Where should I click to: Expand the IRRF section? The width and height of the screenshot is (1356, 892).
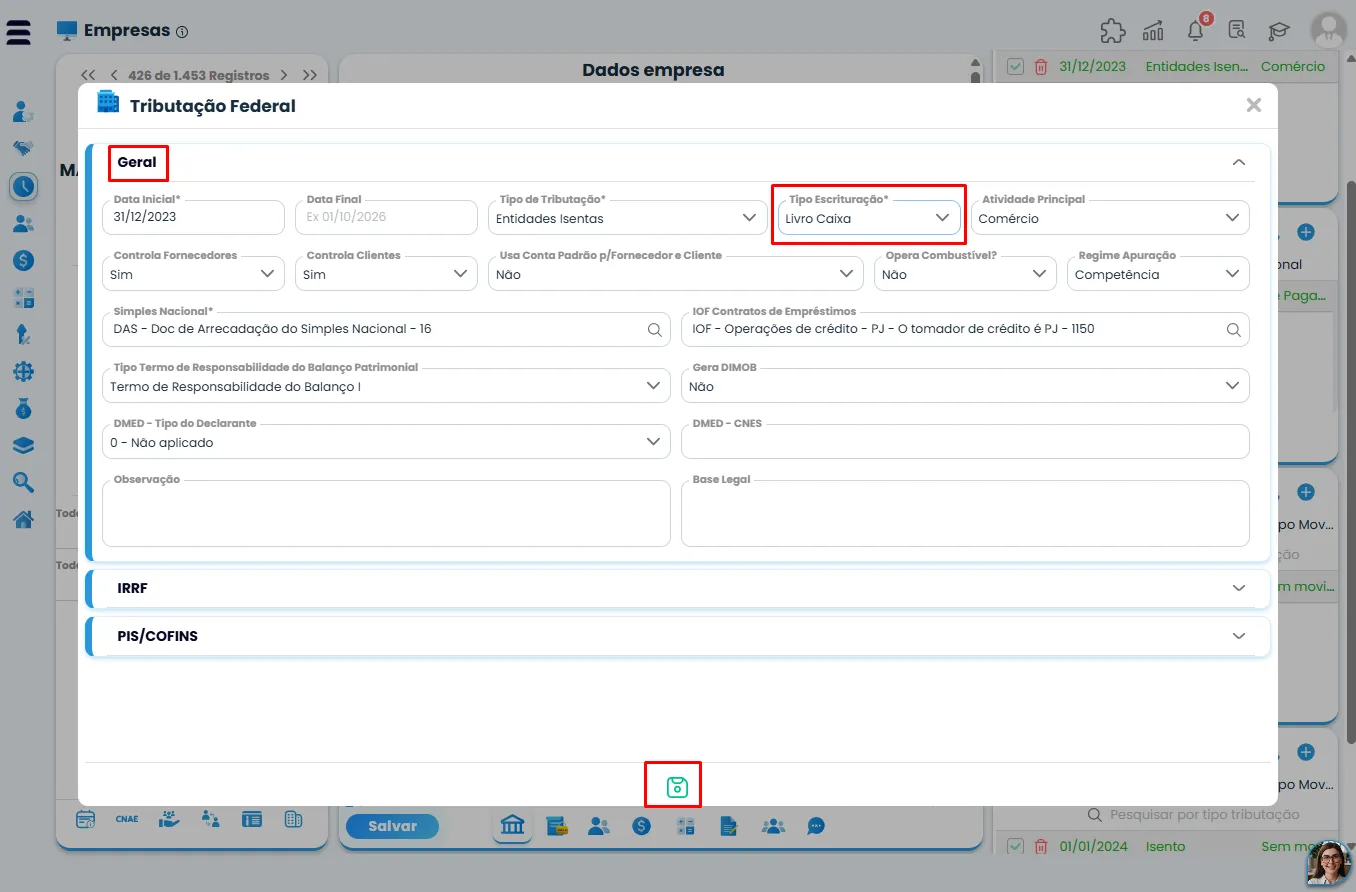[1239, 588]
